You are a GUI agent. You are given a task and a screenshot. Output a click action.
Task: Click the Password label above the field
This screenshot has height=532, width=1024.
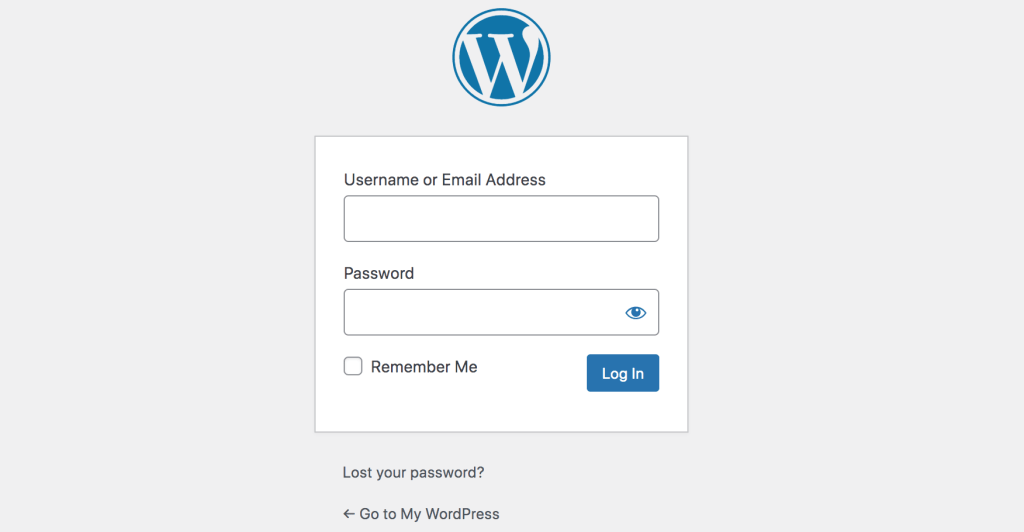coord(379,273)
